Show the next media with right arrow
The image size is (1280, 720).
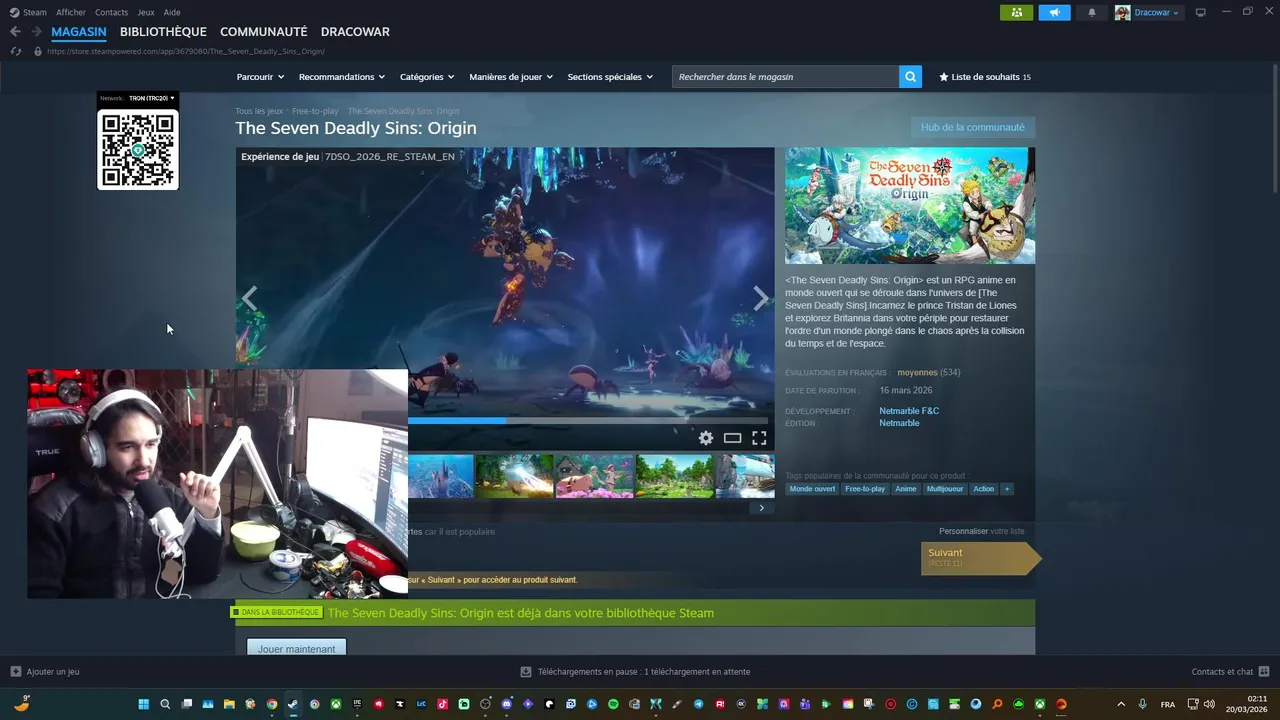761,298
